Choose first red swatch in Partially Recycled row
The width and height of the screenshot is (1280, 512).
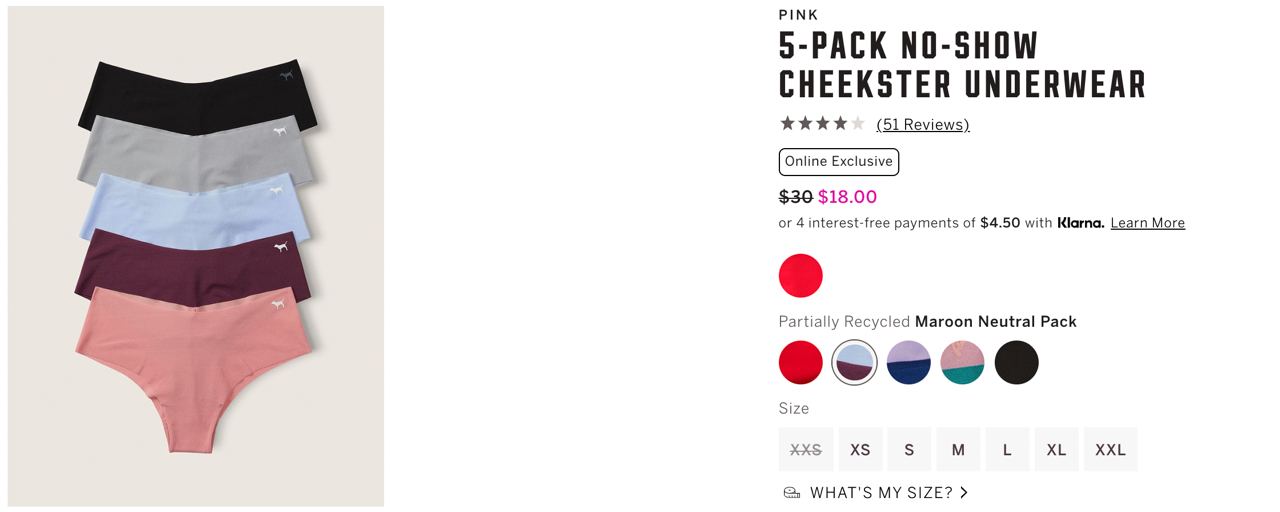pos(800,362)
